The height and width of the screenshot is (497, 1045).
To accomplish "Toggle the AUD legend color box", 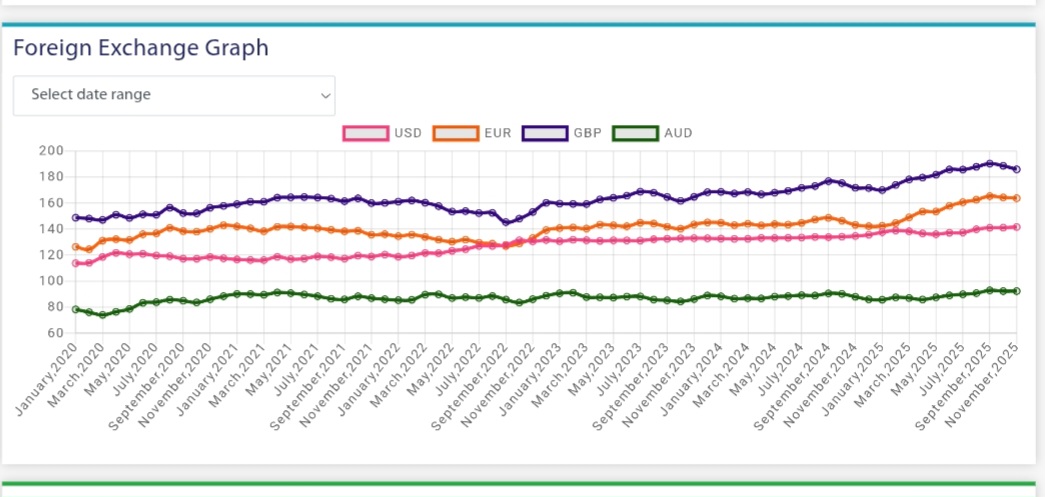I will tap(635, 133).
